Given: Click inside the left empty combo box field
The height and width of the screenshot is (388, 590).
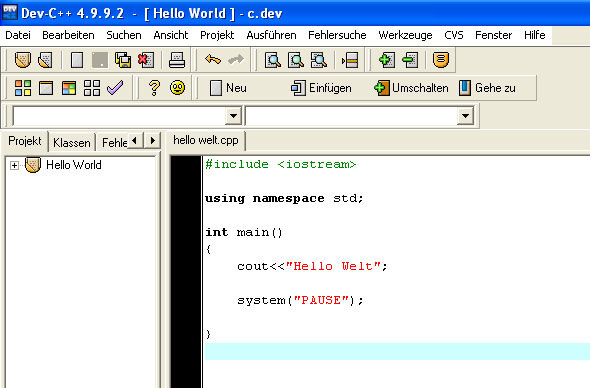Looking at the screenshot, I should tap(120, 116).
